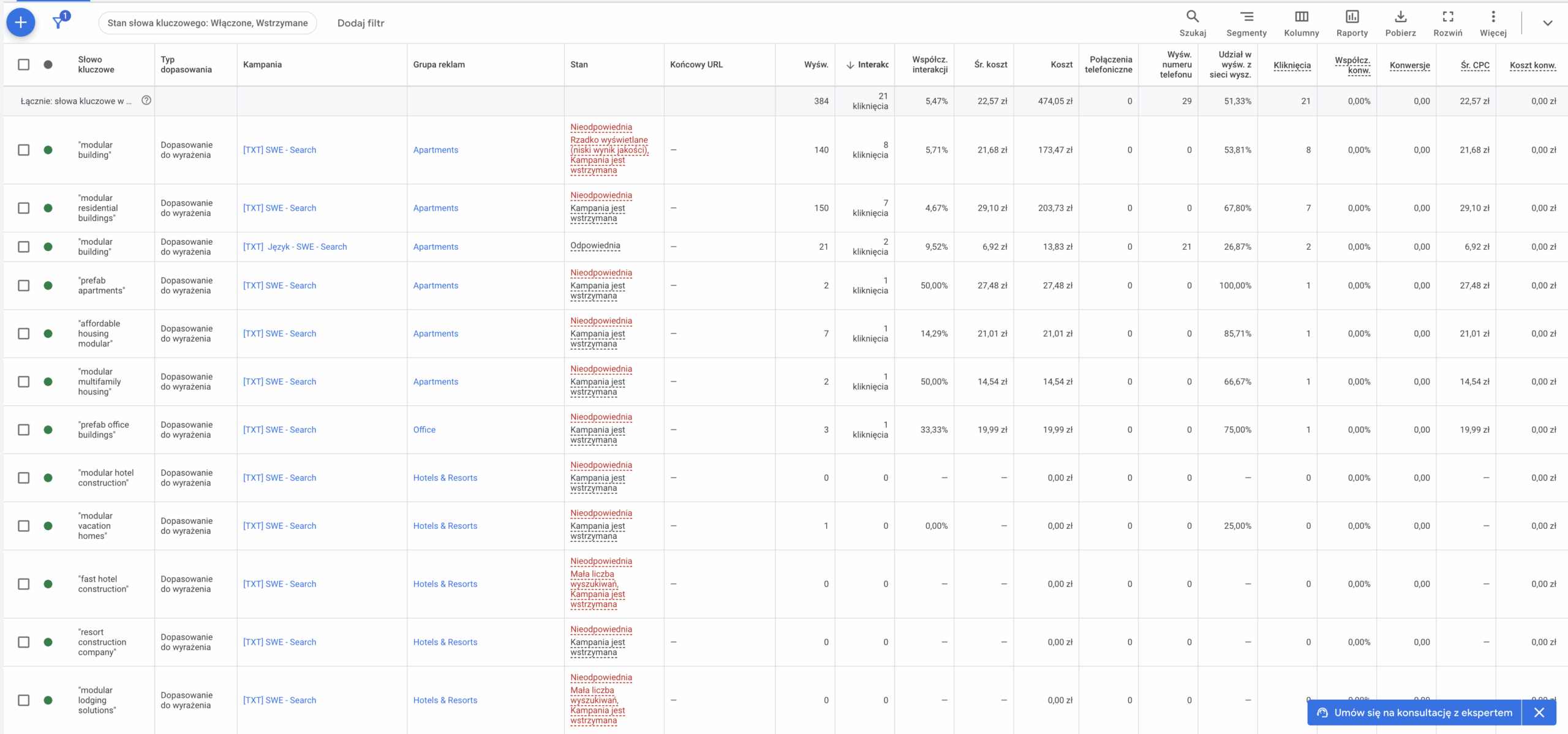The height and width of the screenshot is (734, 1568).
Task: Click the Dodaj filtr field
Action: [x=361, y=23]
